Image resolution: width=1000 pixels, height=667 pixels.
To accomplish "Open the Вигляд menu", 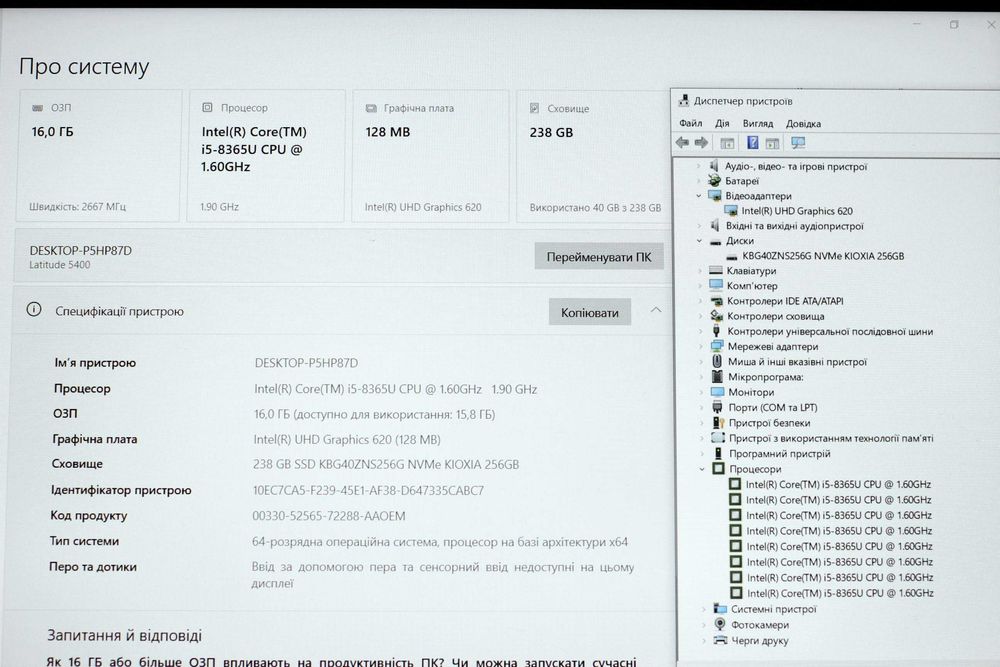I will coord(758,123).
